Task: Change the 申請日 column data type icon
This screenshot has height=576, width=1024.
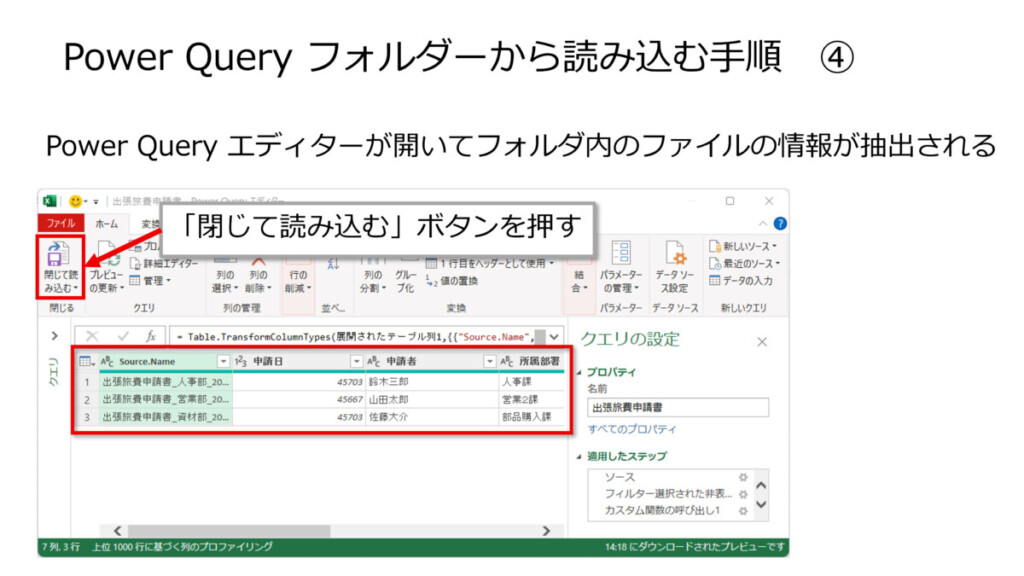Action: [x=240, y=361]
